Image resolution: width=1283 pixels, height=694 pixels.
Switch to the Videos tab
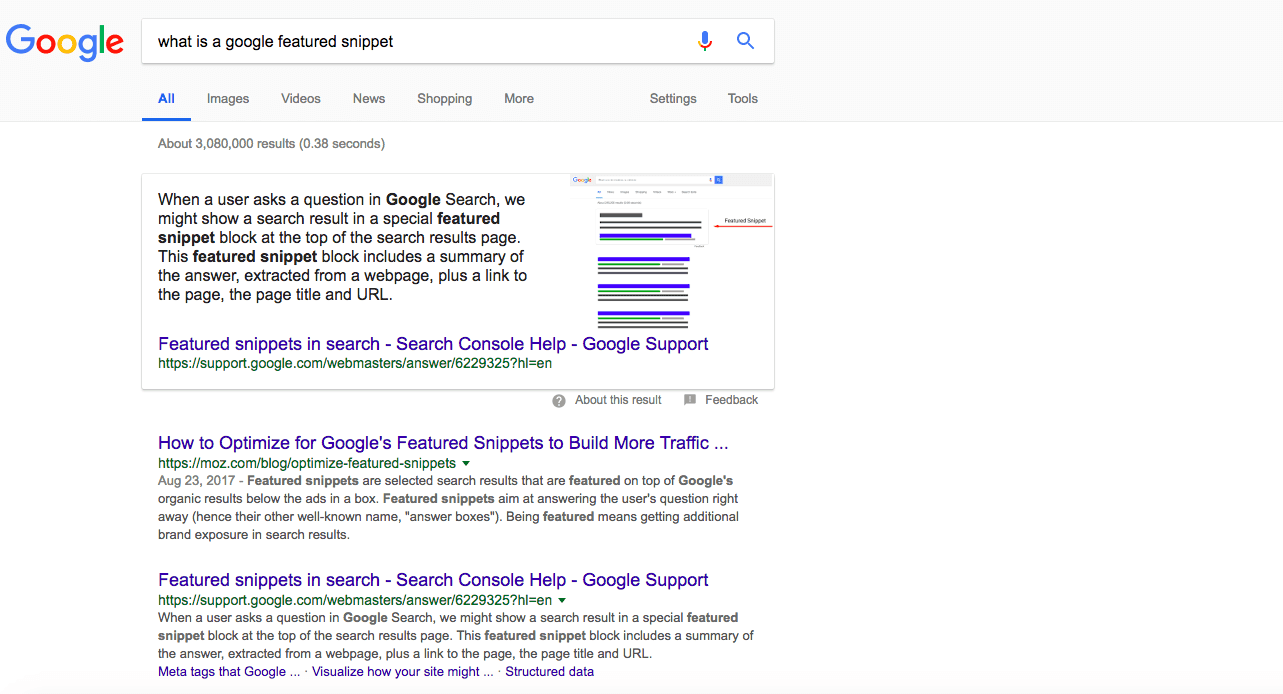click(x=301, y=98)
